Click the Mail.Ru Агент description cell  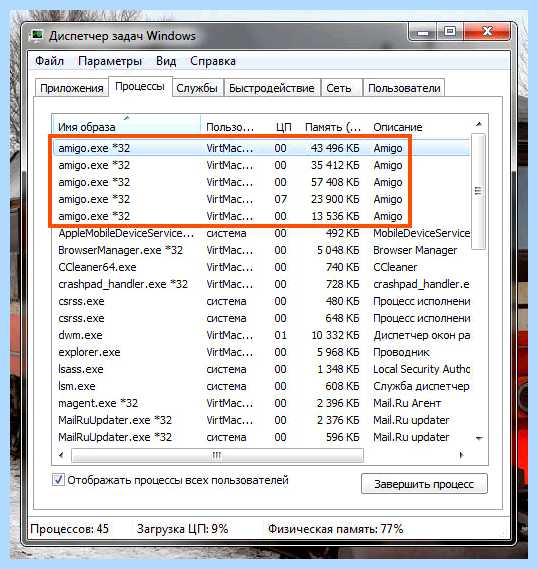[407, 403]
